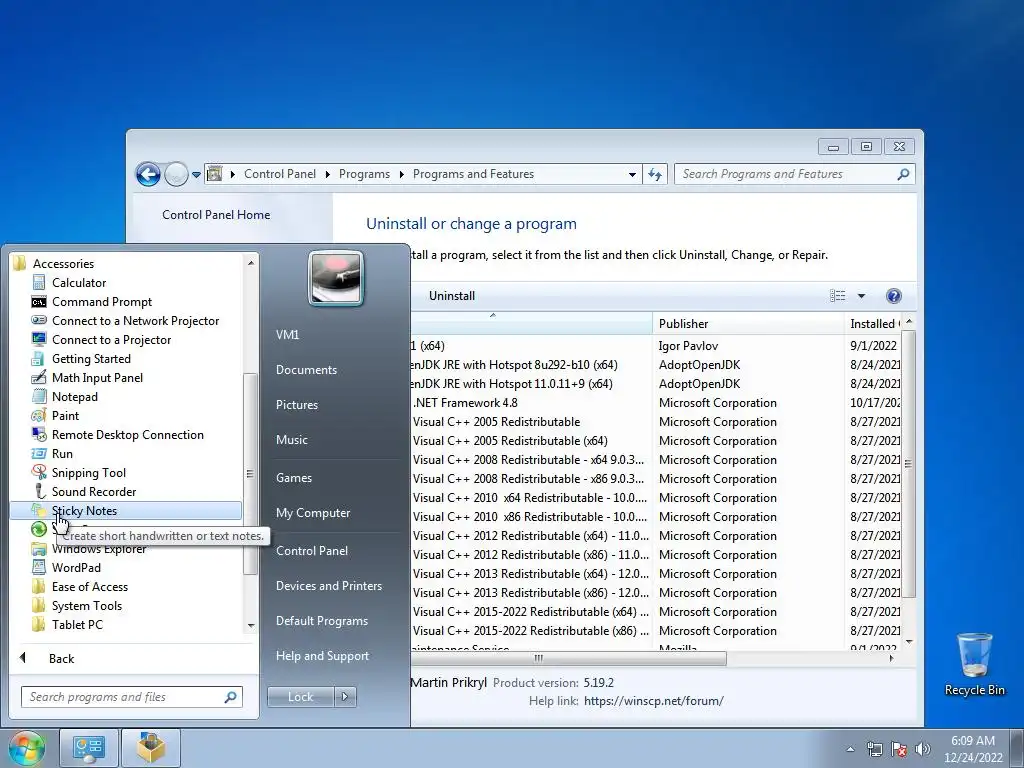Open the Run dialog
The width and height of the screenshot is (1024, 768).
(62, 453)
